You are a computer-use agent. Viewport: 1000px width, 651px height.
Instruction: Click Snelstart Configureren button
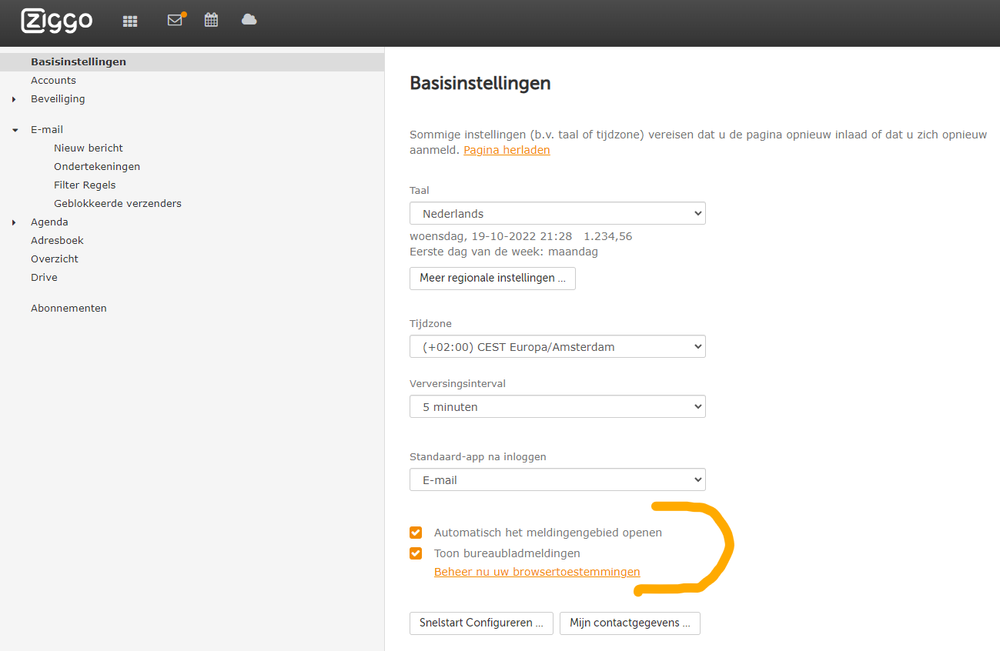tap(480, 623)
